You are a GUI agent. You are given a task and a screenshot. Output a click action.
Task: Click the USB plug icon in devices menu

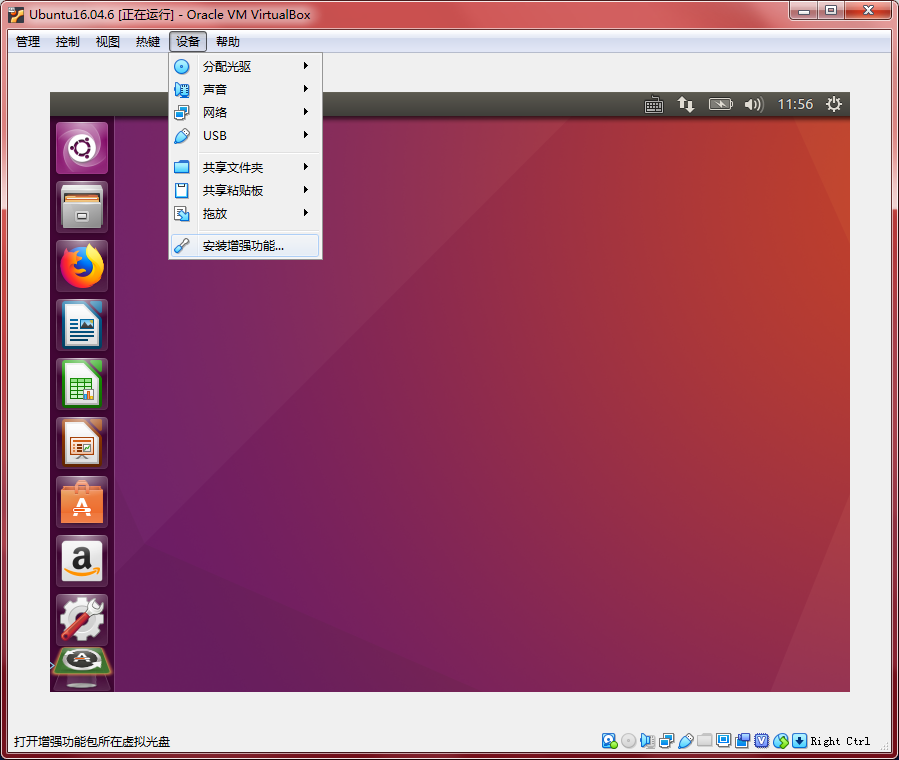(182, 136)
